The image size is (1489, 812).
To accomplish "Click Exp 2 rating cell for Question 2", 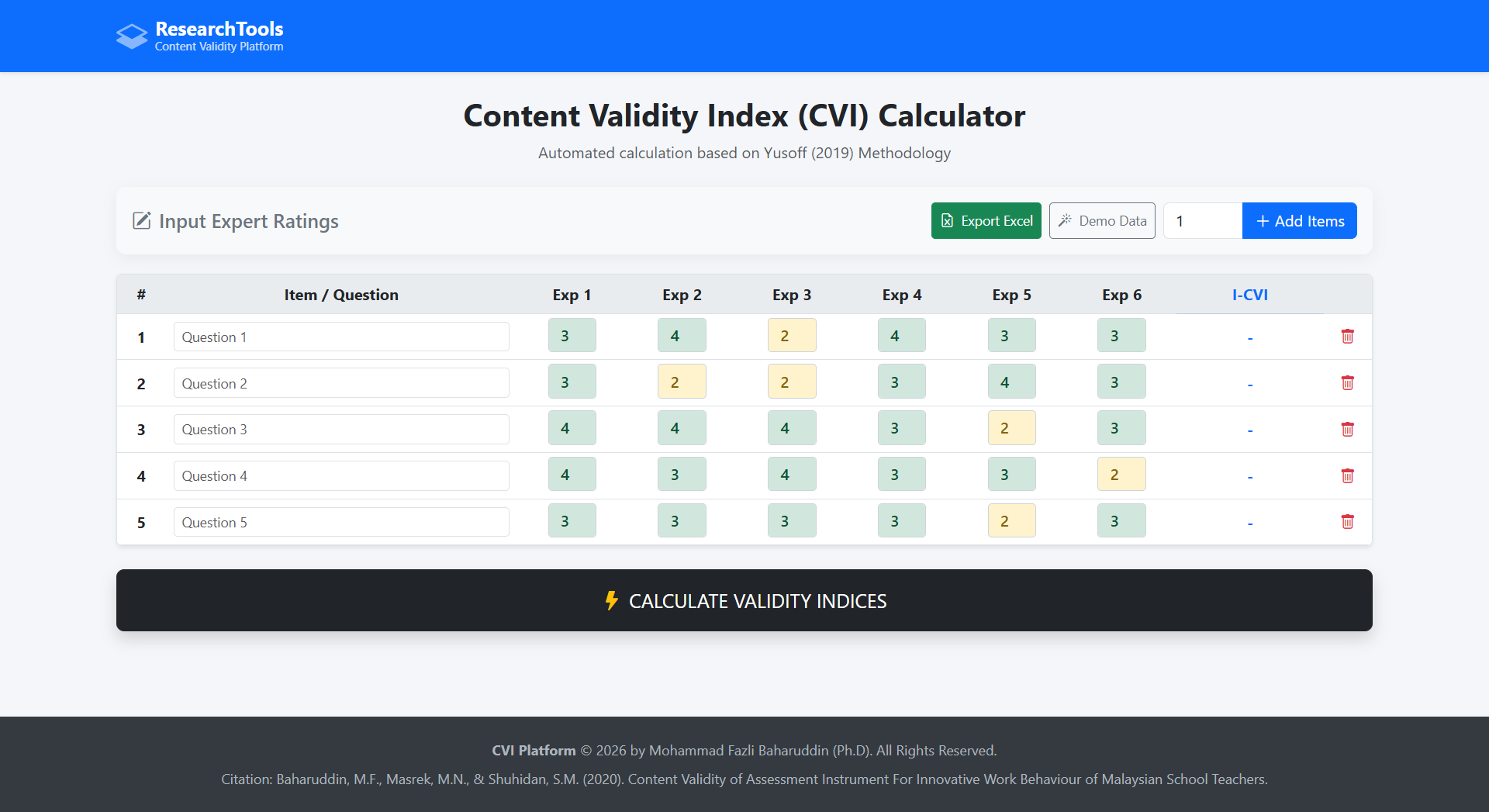I will point(682,382).
